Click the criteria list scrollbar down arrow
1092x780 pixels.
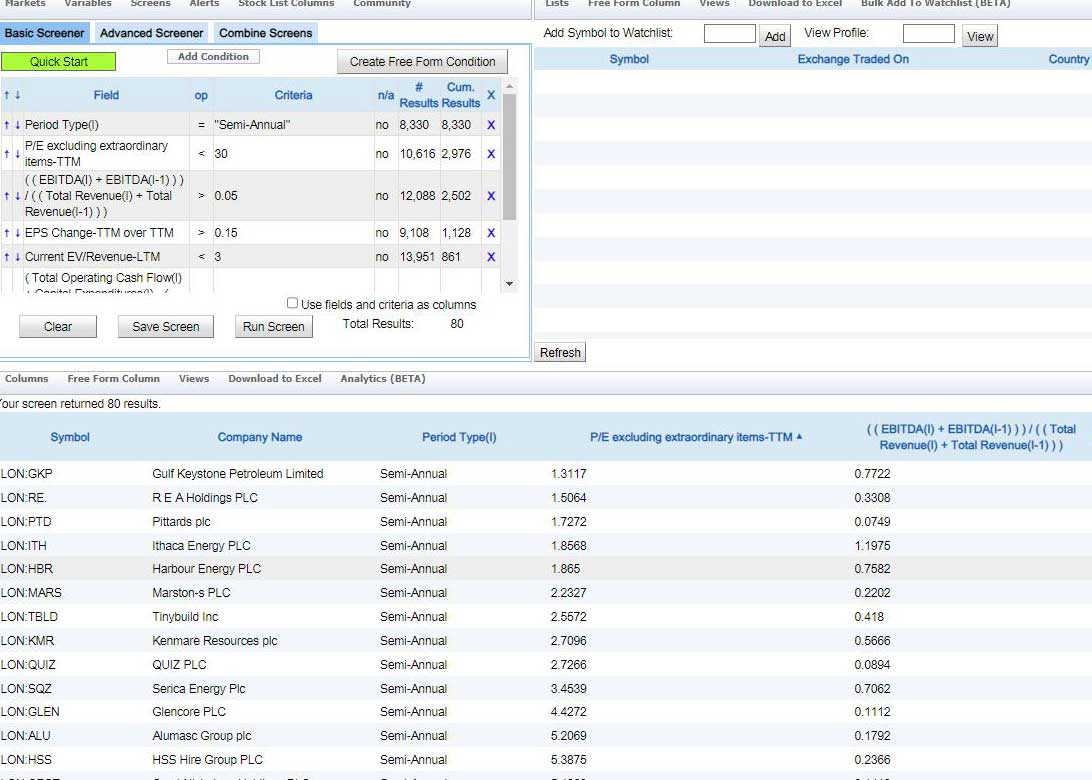(x=510, y=283)
